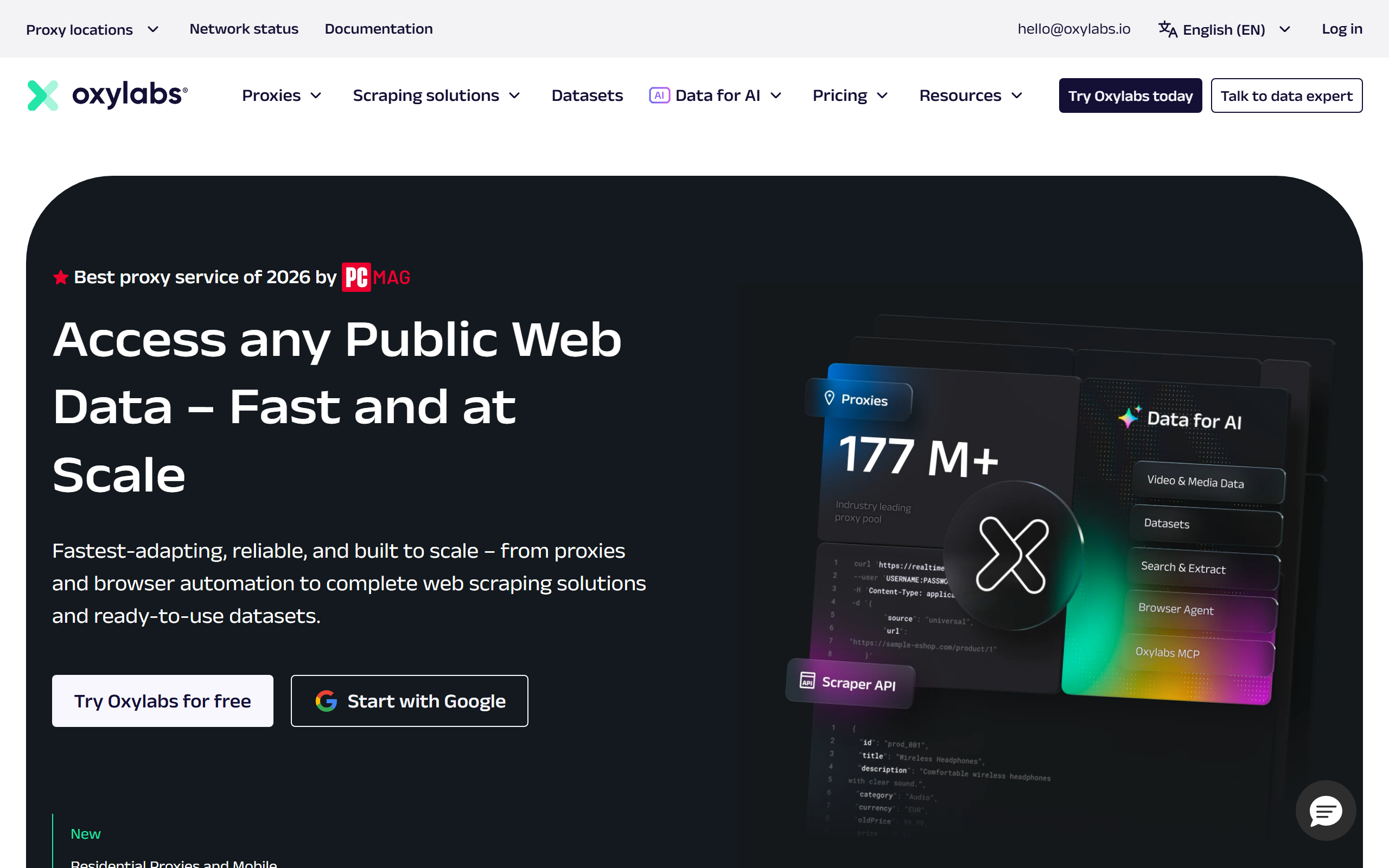Viewport: 1389px width, 868px height.
Task: Click the glass X emblem in hero graphic
Action: (x=1013, y=555)
